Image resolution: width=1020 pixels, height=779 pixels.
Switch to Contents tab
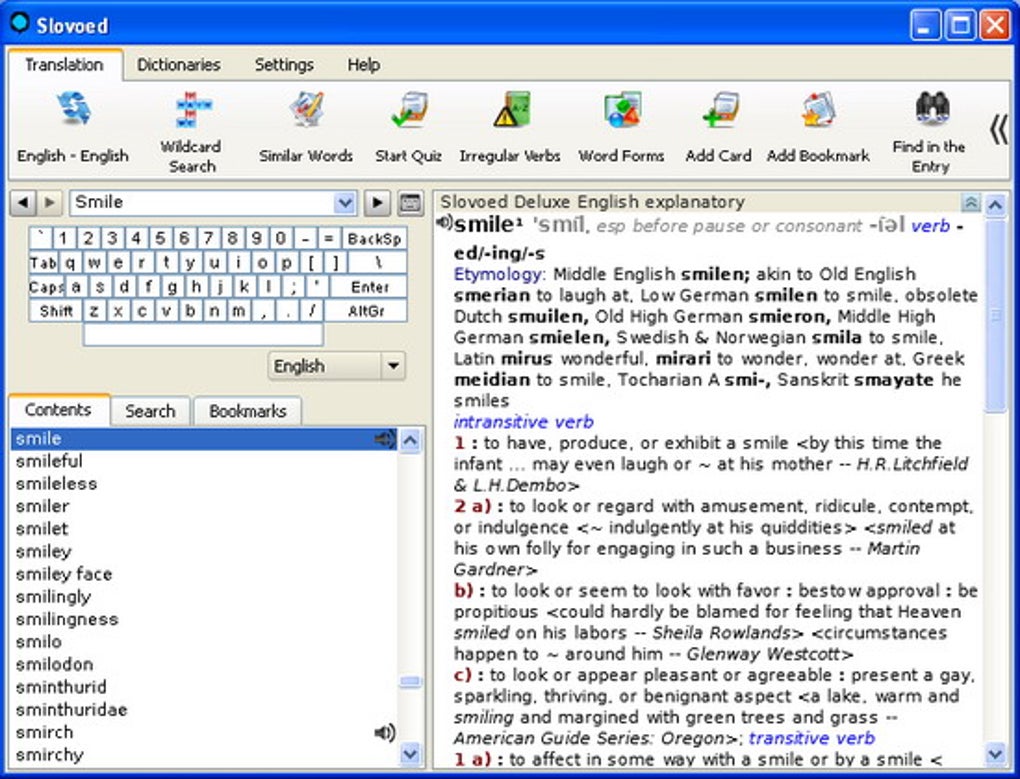click(59, 410)
